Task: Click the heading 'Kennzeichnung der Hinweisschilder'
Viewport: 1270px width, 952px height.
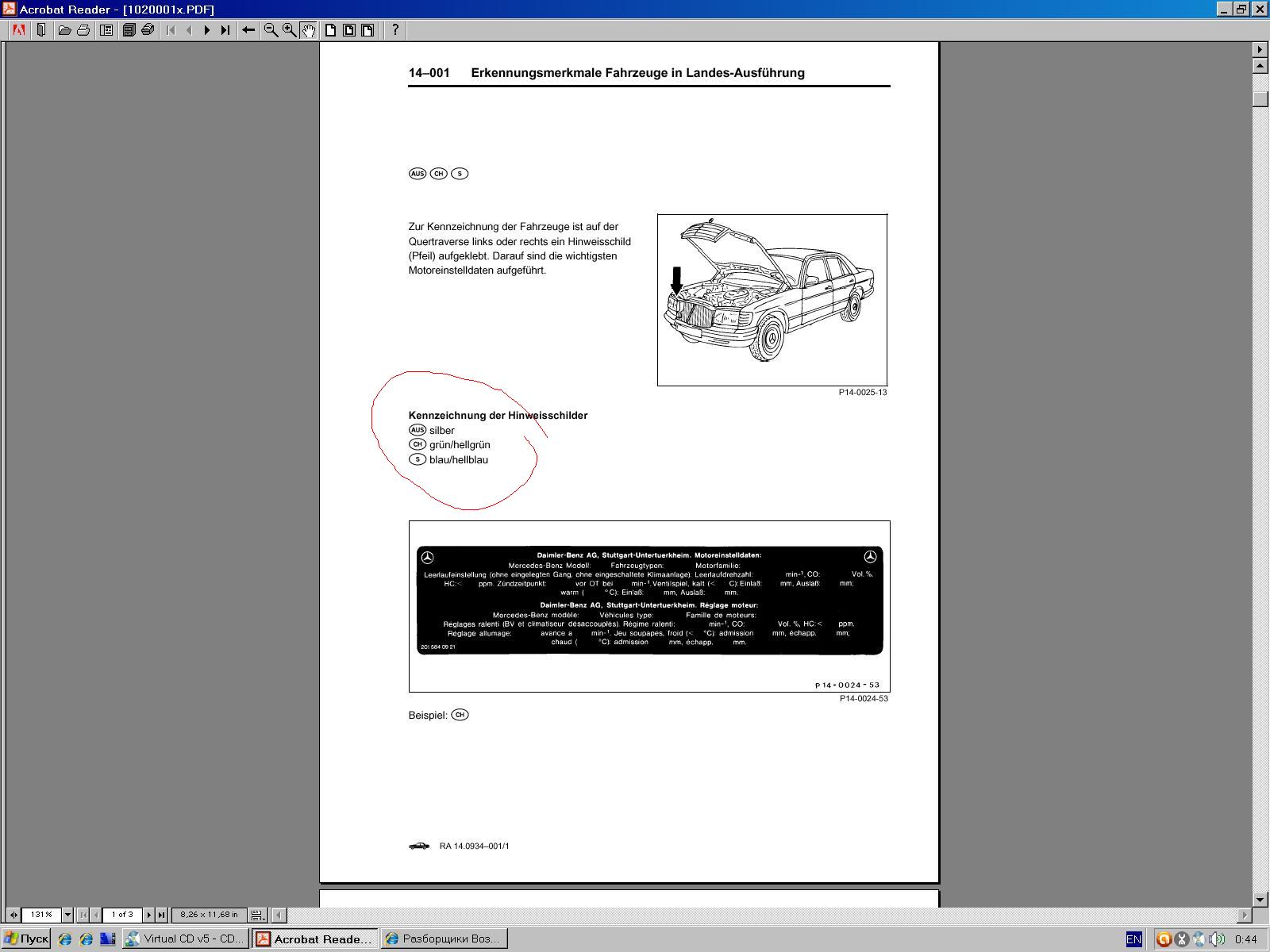Action: pos(498,415)
